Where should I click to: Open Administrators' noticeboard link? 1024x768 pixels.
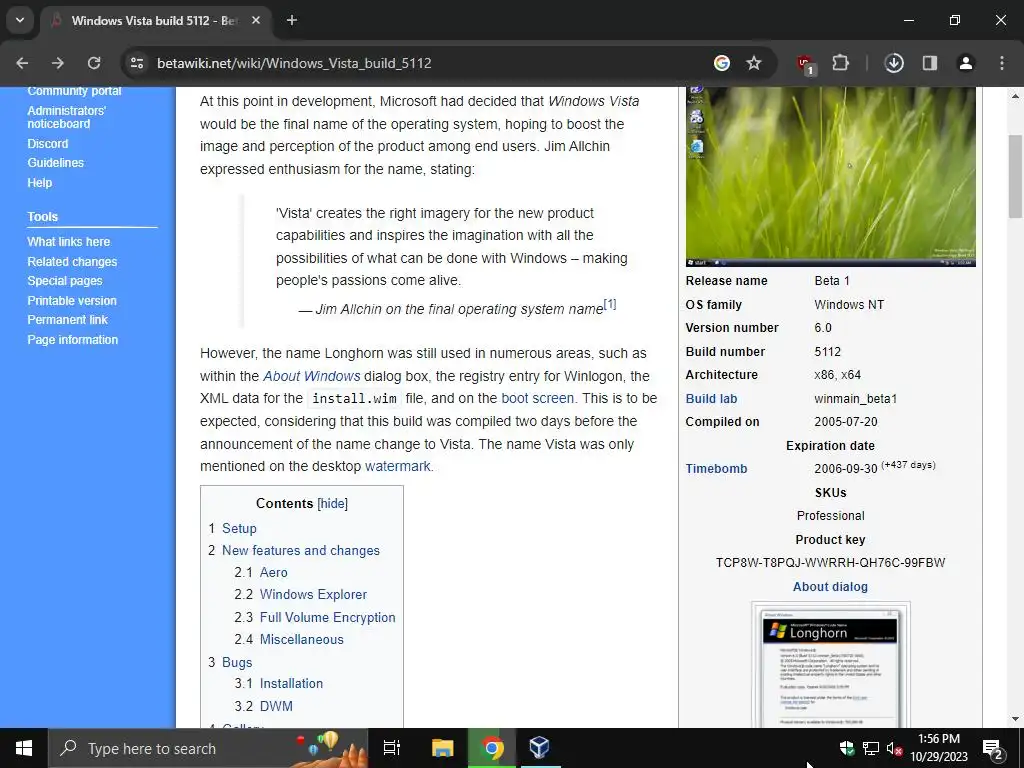67,117
